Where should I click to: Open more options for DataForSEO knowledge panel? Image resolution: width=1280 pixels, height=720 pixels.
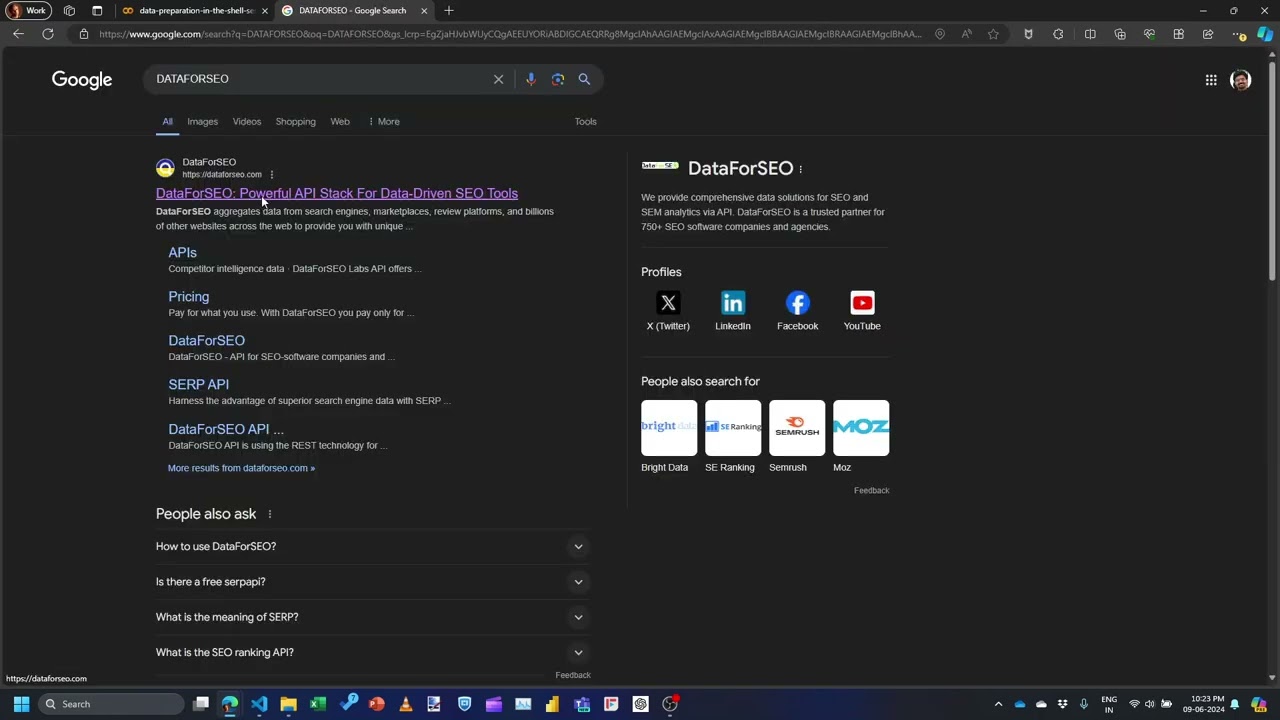coord(801,169)
